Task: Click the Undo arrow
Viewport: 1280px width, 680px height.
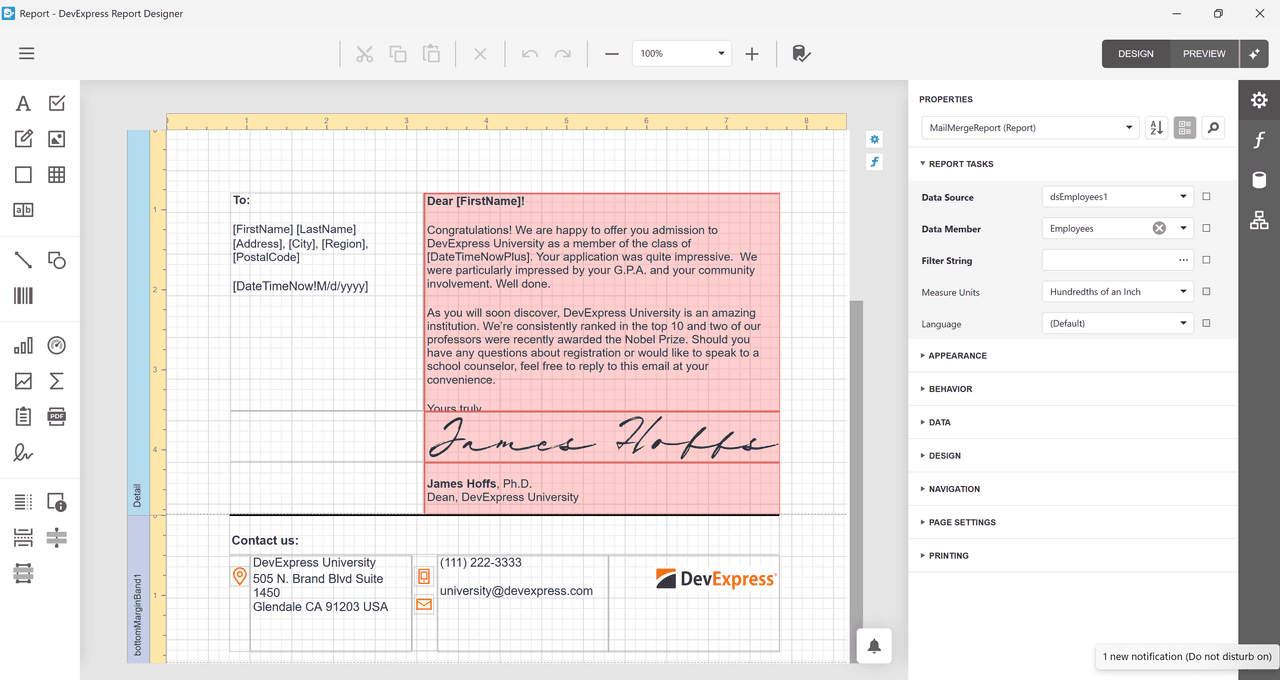Action: click(530, 54)
